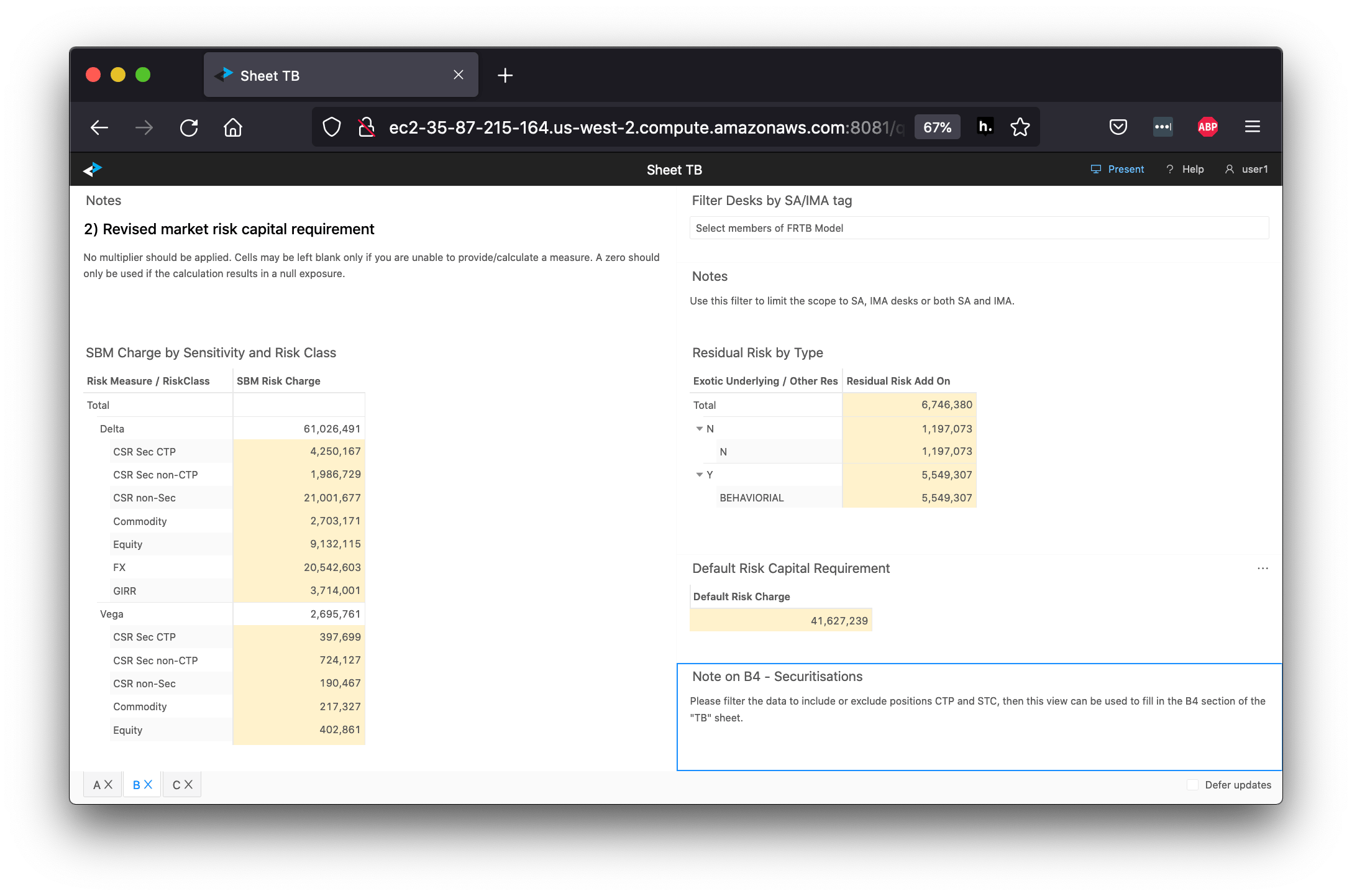Switch to page tab A
Viewport: 1352px width, 896px height.
(97, 785)
